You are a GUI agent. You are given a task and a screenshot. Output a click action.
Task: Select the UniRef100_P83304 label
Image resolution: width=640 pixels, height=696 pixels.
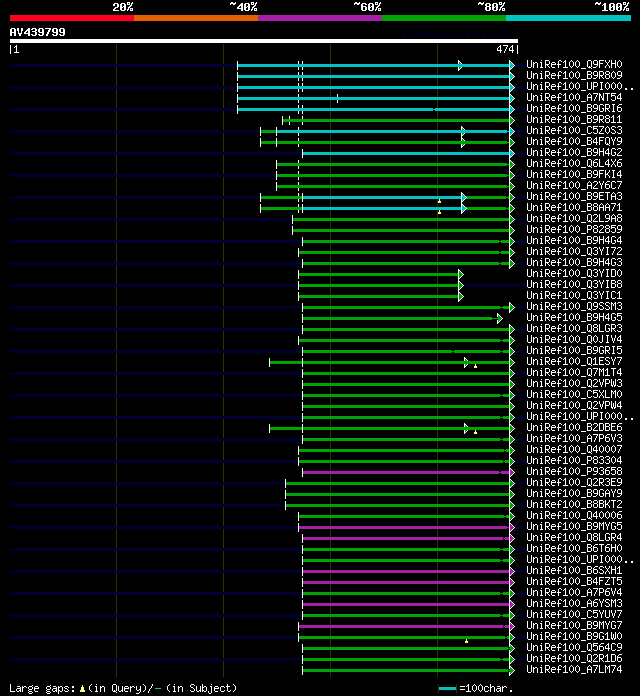pos(574,460)
